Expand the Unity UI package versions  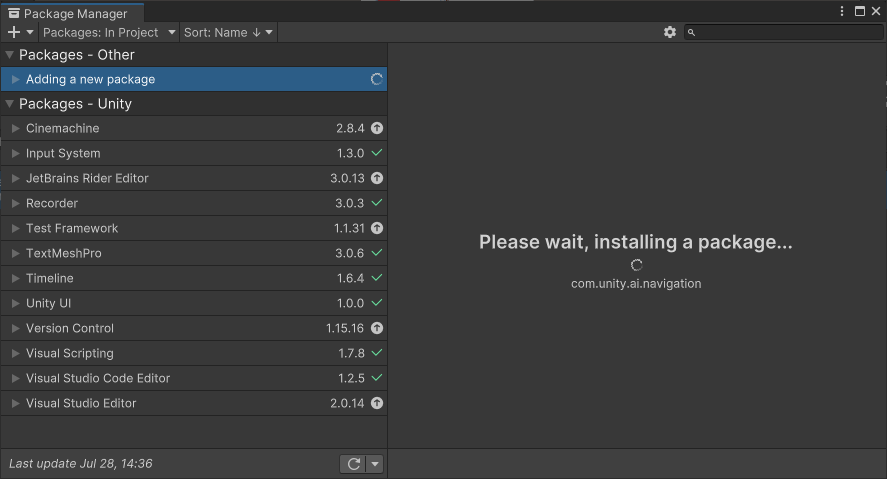click(16, 303)
